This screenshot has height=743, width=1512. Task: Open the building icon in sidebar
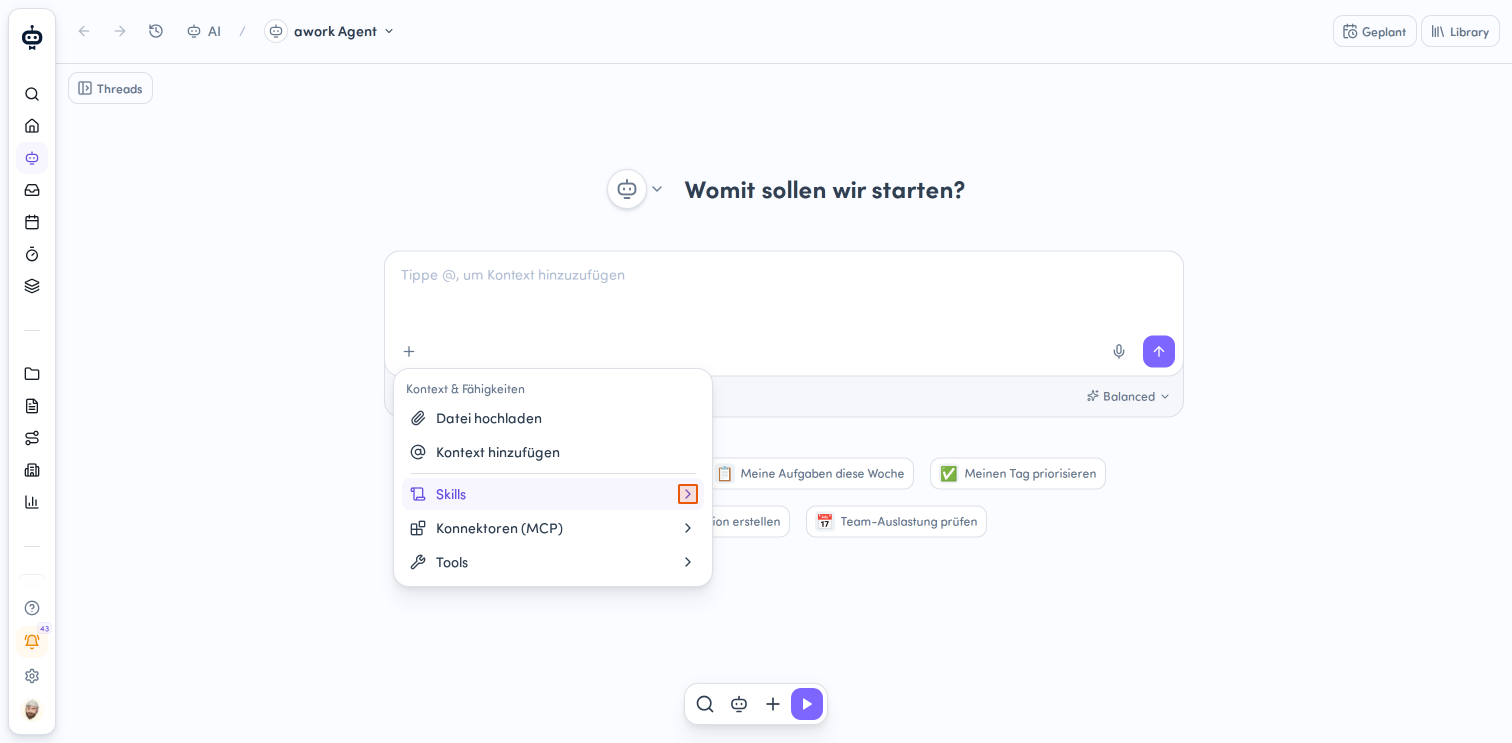tap(32, 470)
